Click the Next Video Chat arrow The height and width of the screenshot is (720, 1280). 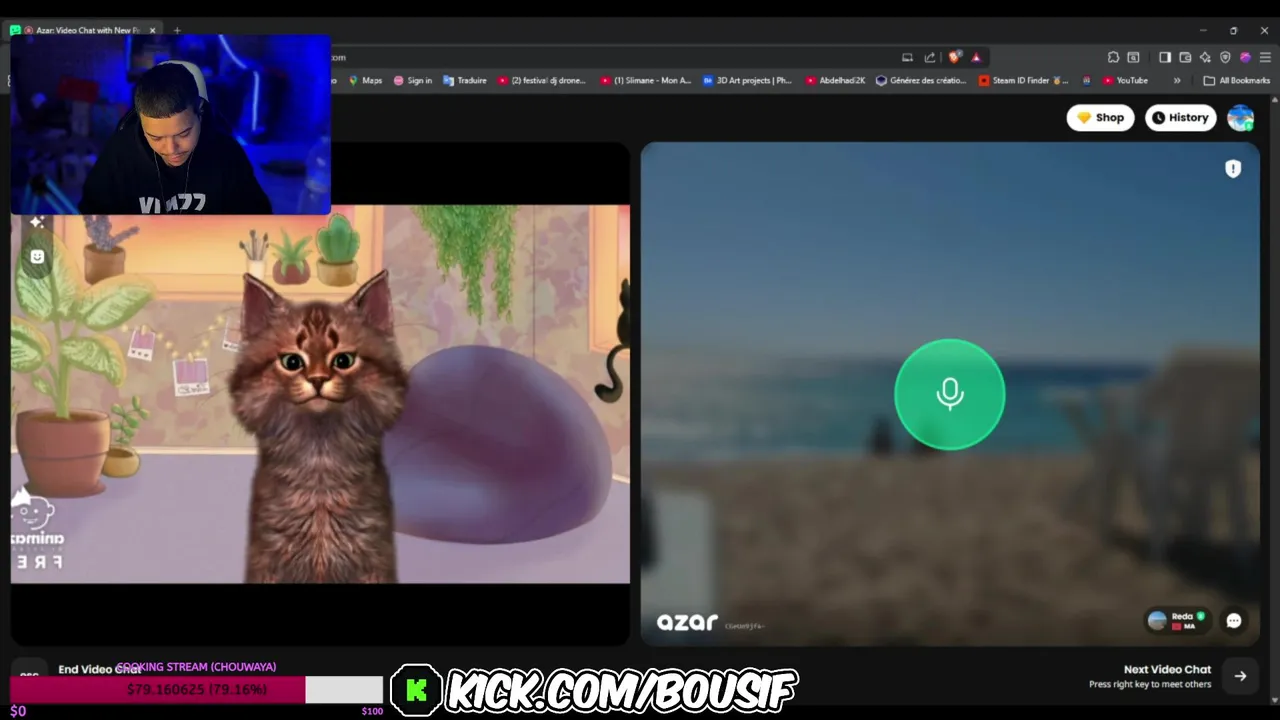[x=1240, y=676]
